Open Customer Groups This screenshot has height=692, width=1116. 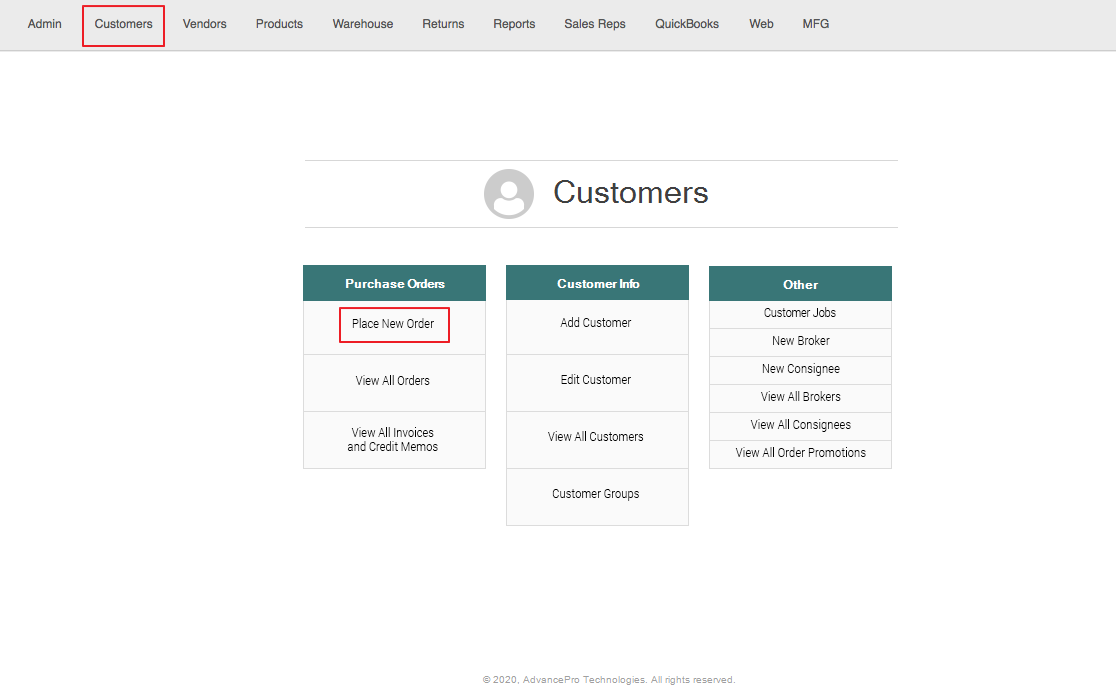tap(596, 494)
